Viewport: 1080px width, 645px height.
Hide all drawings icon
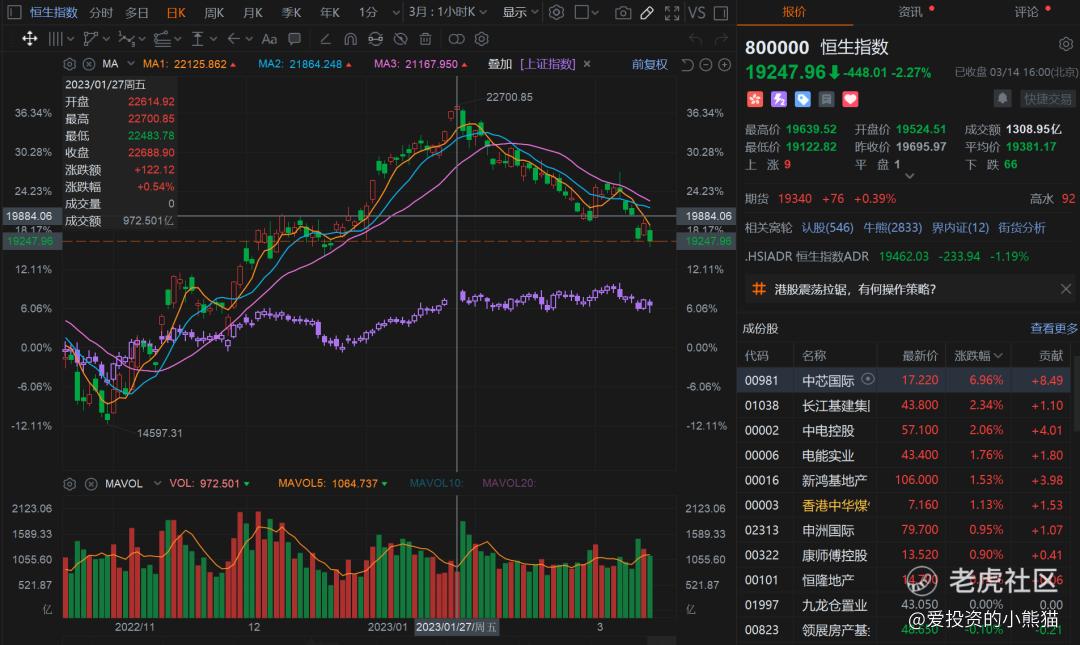click(400, 39)
